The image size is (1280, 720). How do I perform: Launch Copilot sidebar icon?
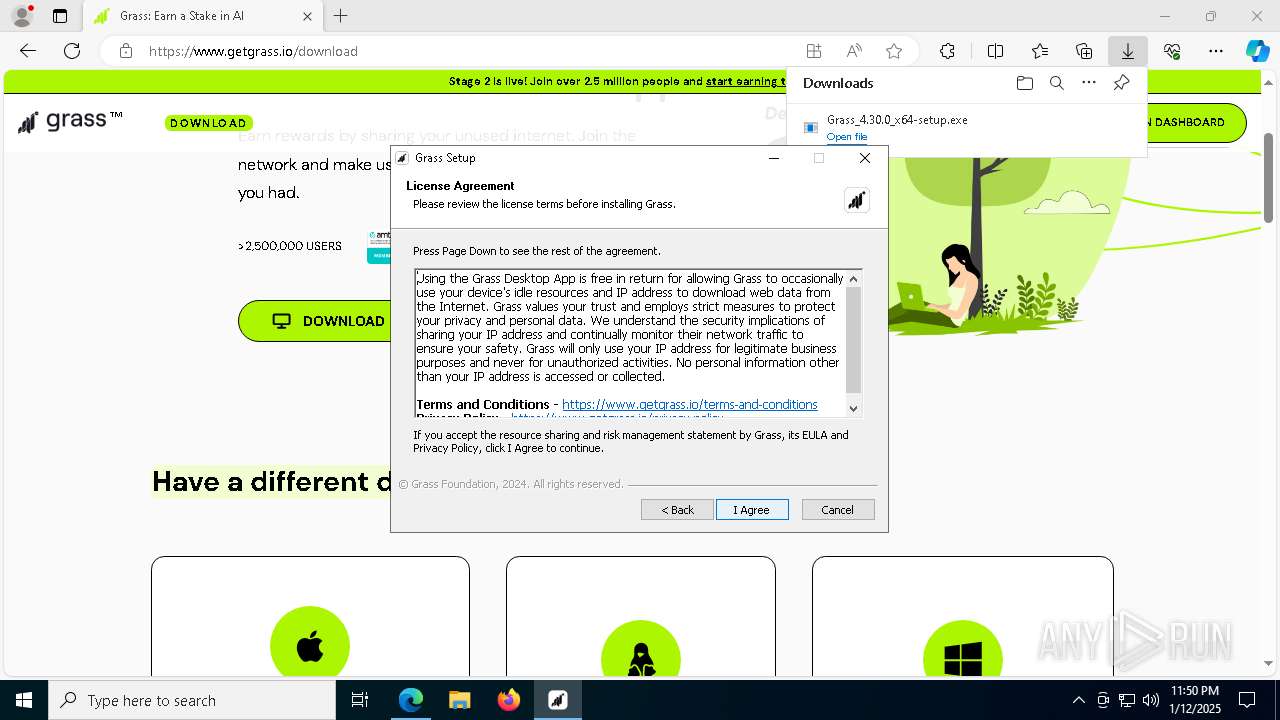click(1257, 51)
